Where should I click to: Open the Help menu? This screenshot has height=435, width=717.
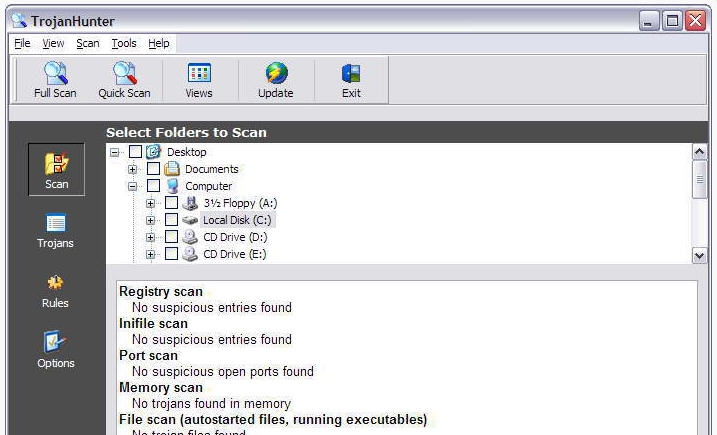(159, 43)
